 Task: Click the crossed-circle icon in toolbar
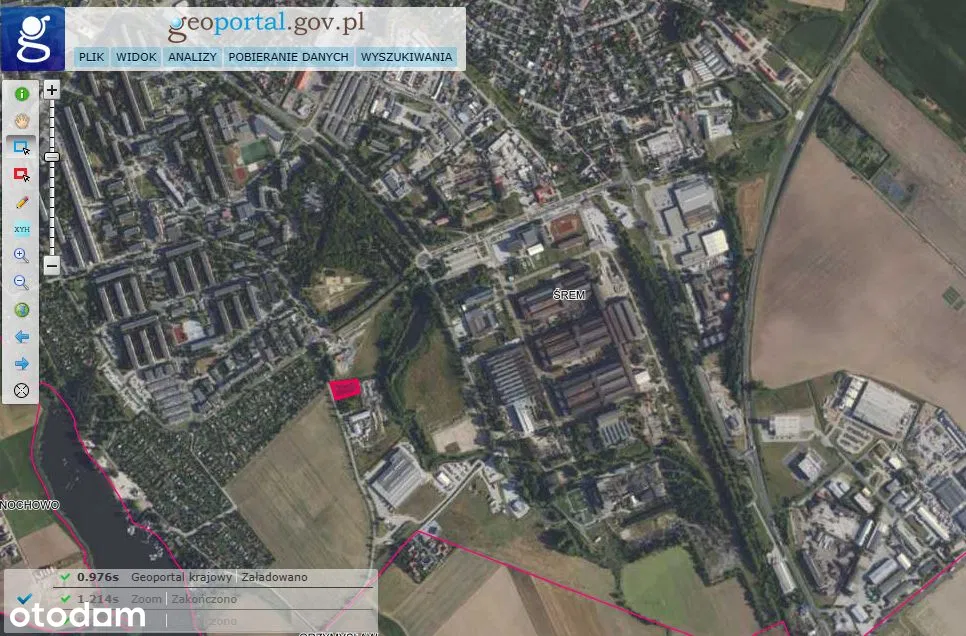tap(22, 391)
